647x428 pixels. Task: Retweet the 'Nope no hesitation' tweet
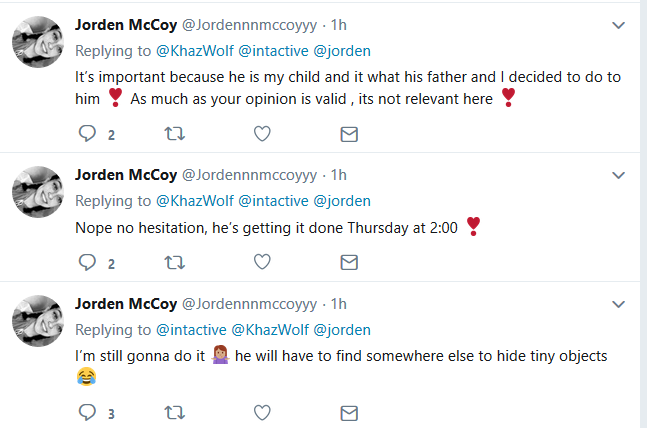point(173,263)
